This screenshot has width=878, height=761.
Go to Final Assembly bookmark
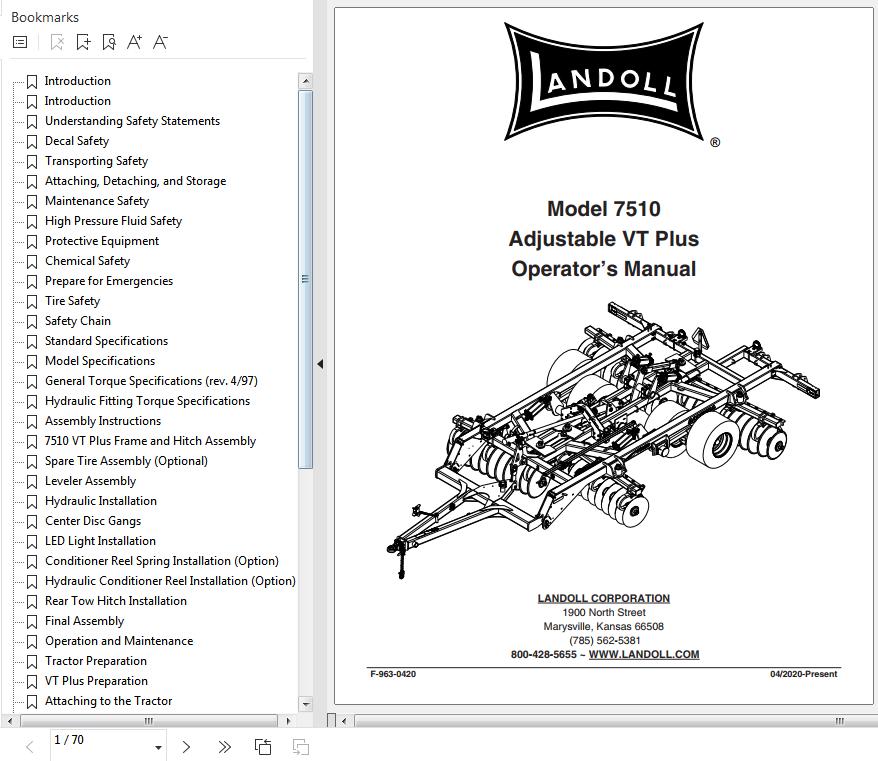click(x=85, y=621)
